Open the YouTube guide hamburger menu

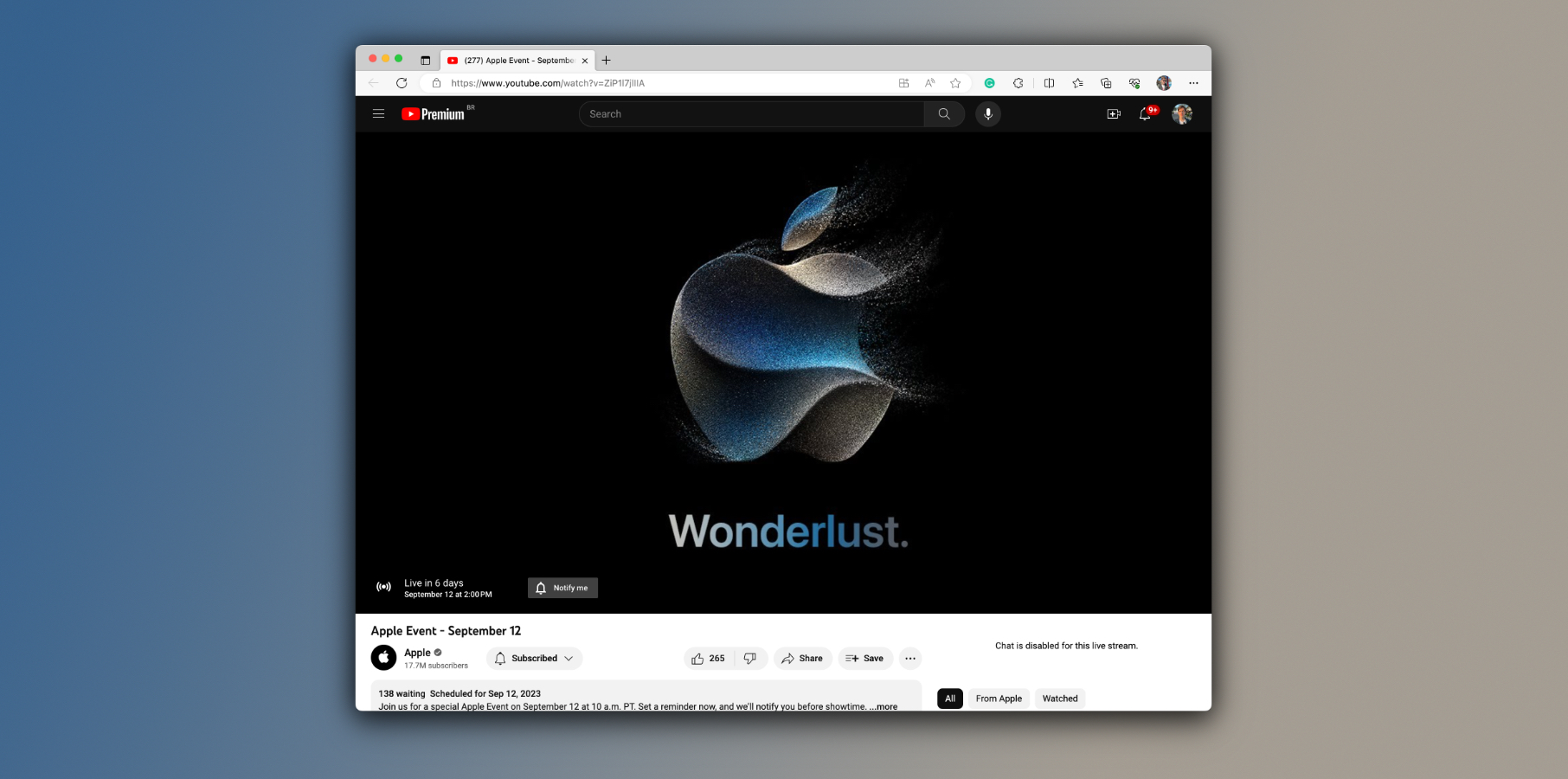pos(378,113)
